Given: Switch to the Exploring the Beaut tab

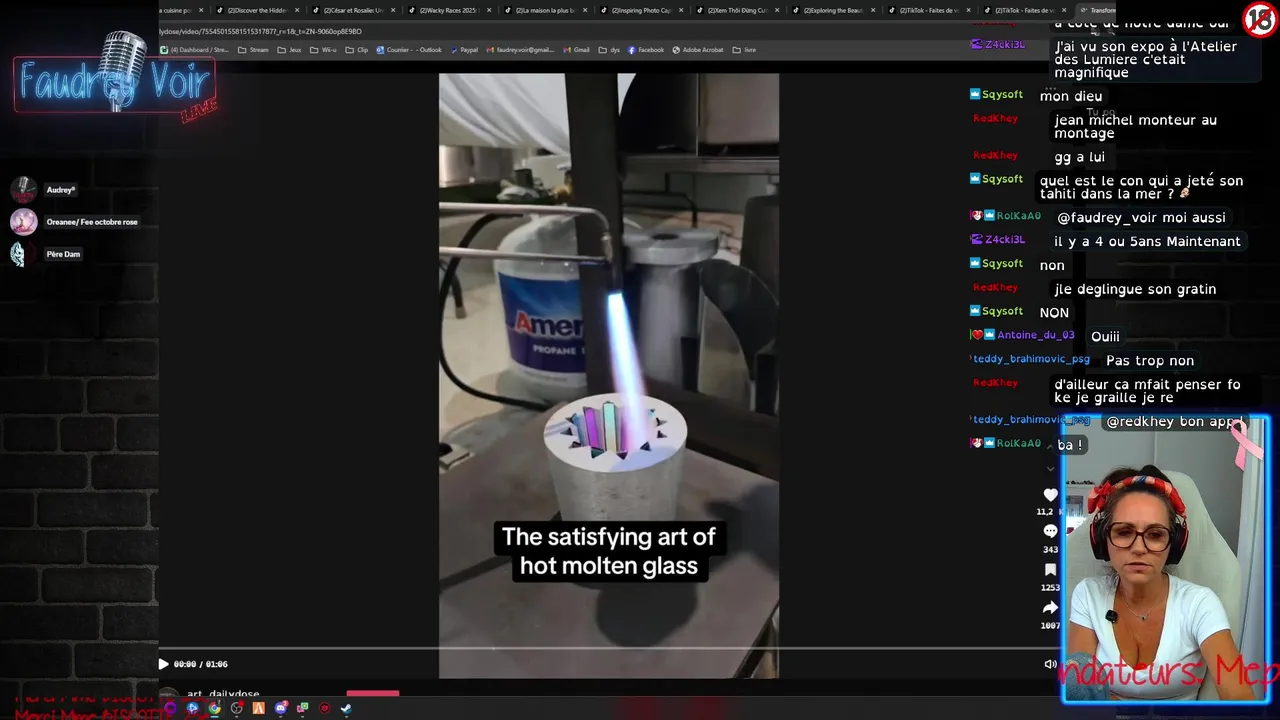Looking at the screenshot, I should click(x=833, y=10).
